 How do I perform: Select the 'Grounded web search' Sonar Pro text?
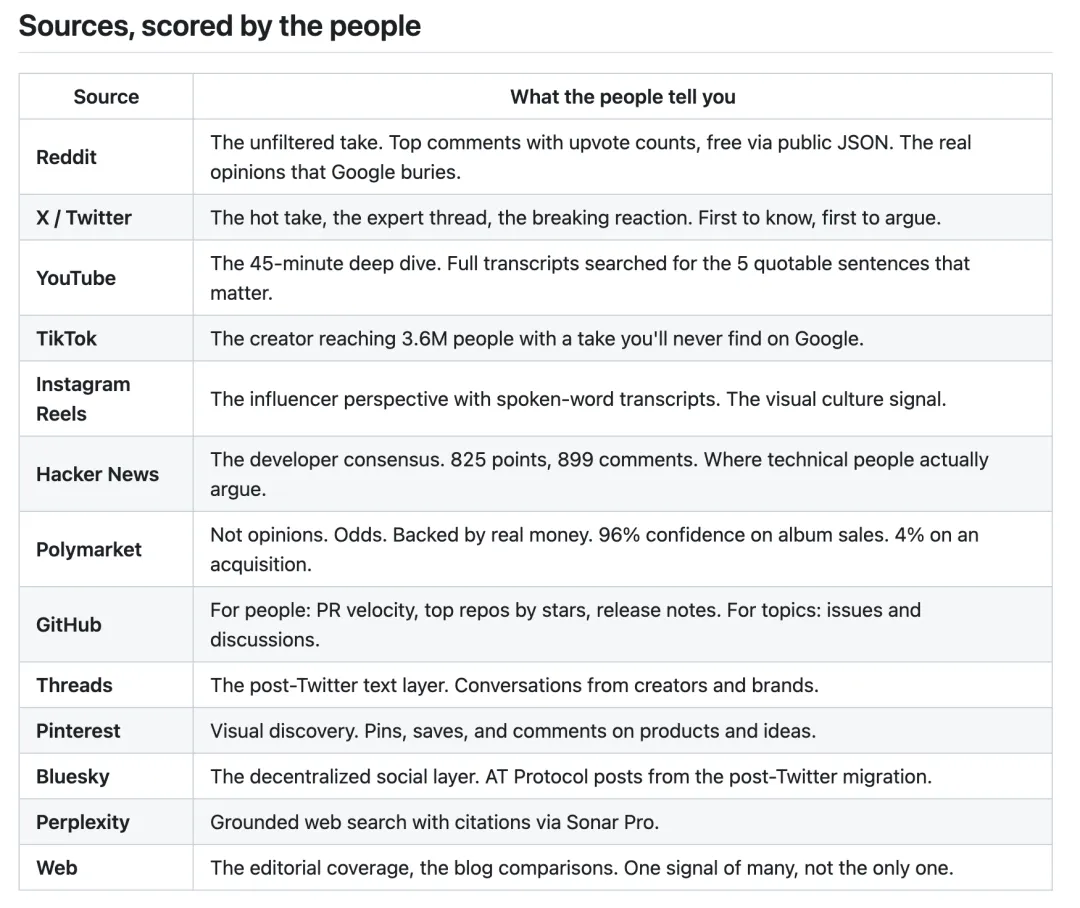pos(435,822)
